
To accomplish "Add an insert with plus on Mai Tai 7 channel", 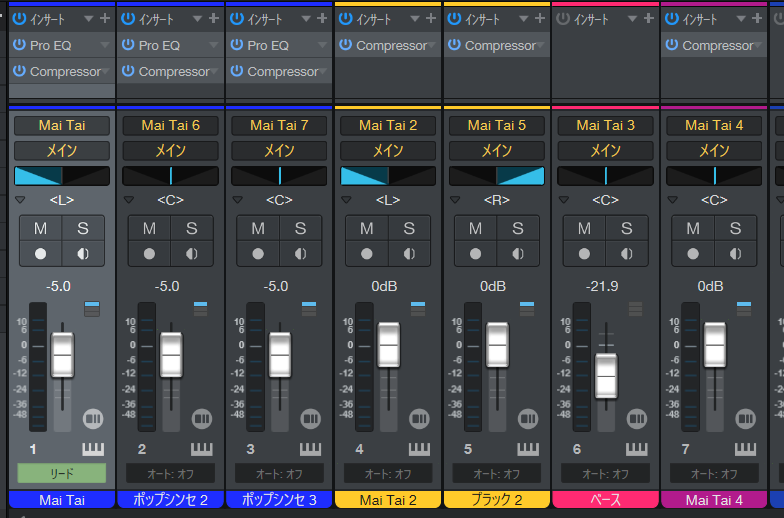I will (x=322, y=18).
